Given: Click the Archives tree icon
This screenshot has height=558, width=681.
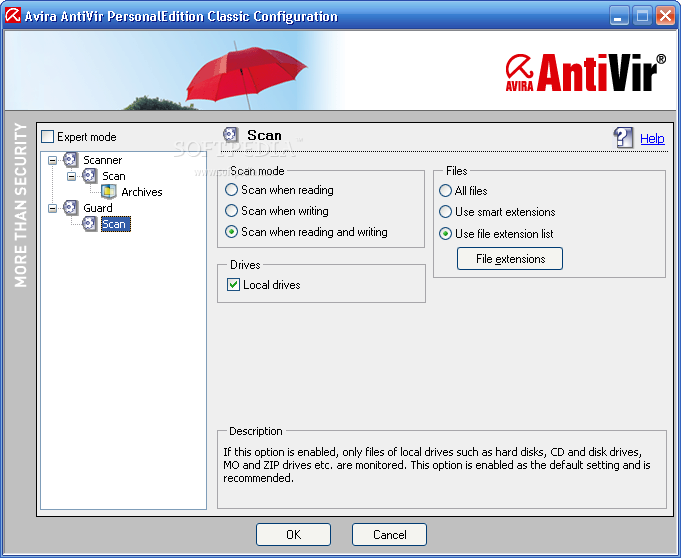Looking at the screenshot, I should pos(109,192).
